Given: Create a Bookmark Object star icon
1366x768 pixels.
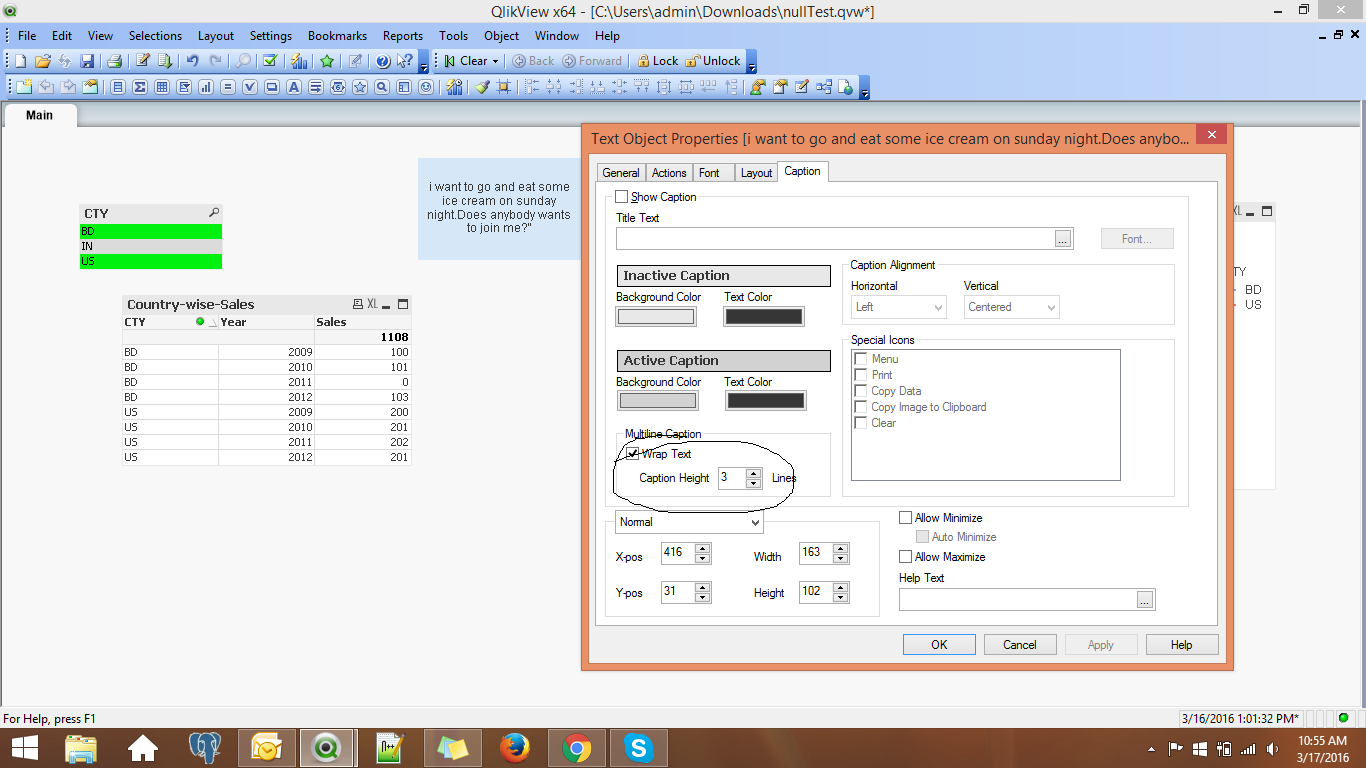Looking at the screenshot, I should (360, 87).
